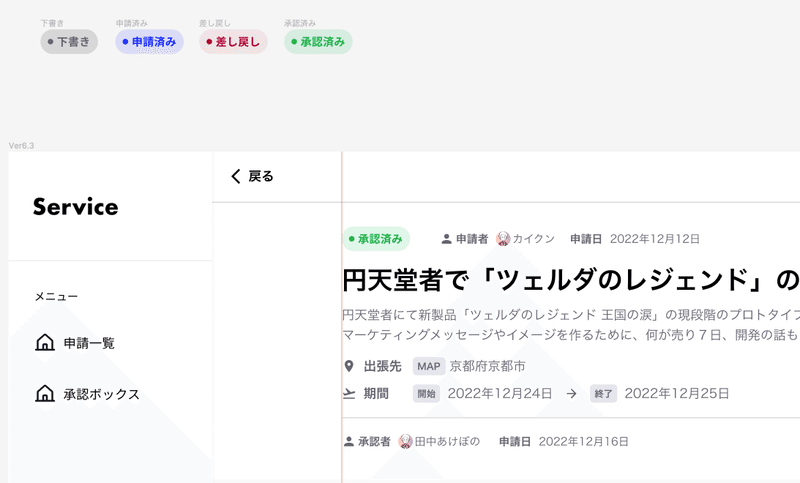Open the MAP tag button
Screen dimensions: 800x483
tap(429, 366)
